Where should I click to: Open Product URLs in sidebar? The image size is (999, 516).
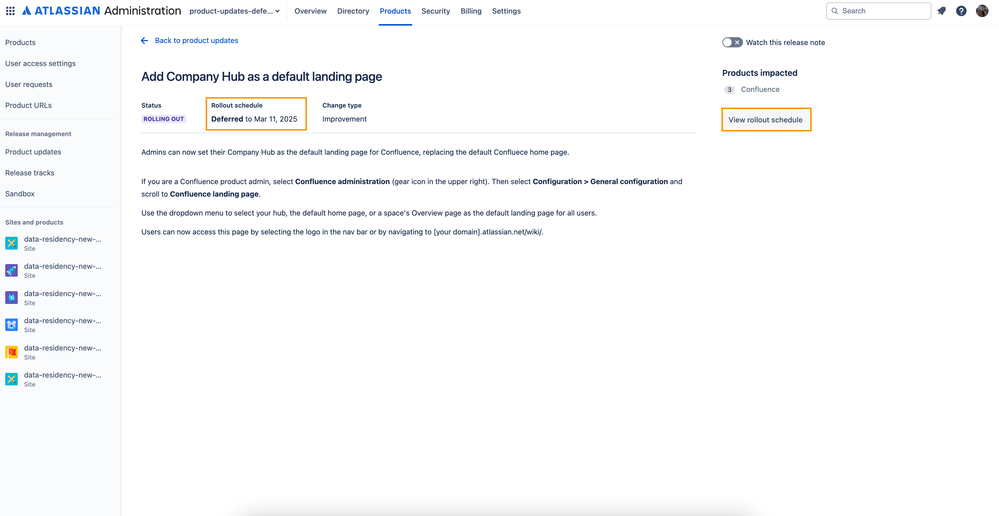(x=28, y=105)
